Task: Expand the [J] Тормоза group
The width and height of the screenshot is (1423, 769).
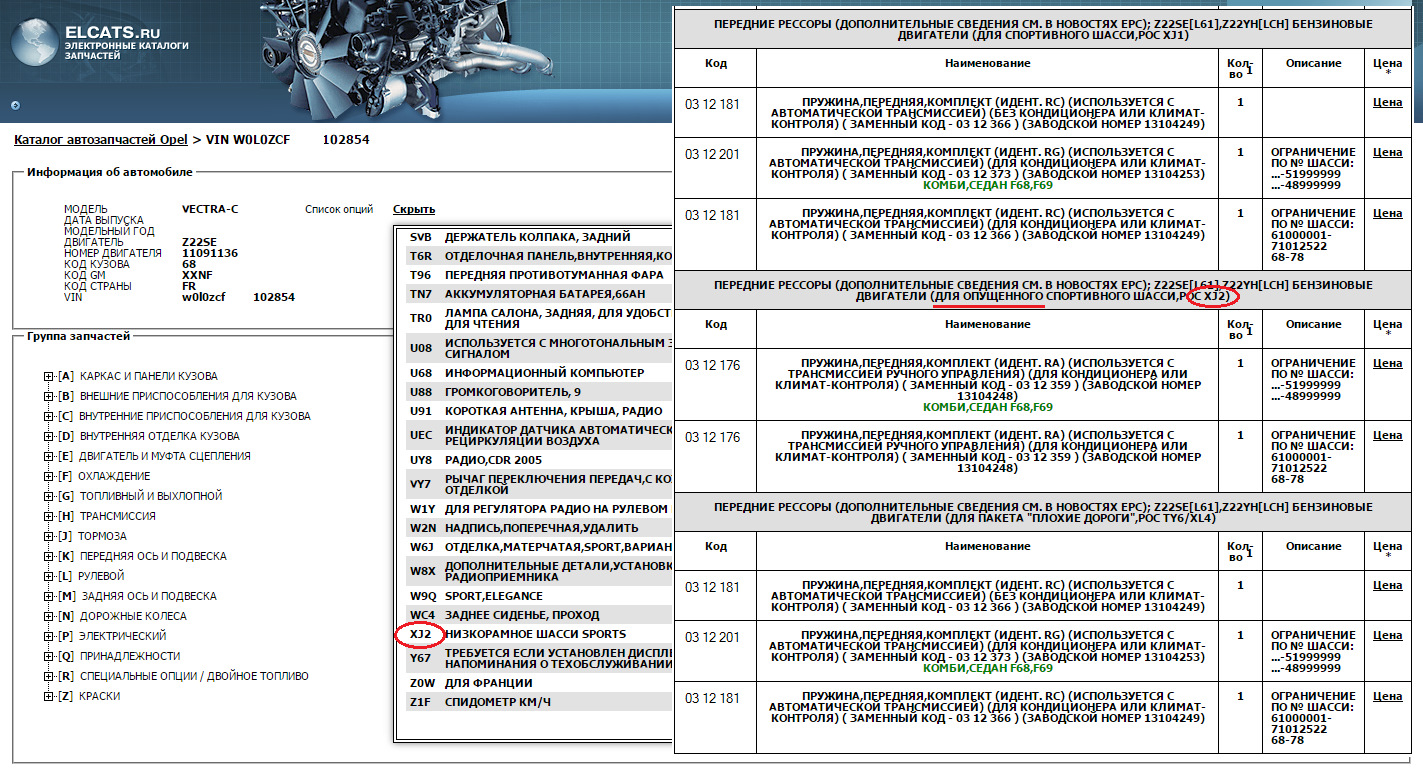Action: click(x=48, y=536)
